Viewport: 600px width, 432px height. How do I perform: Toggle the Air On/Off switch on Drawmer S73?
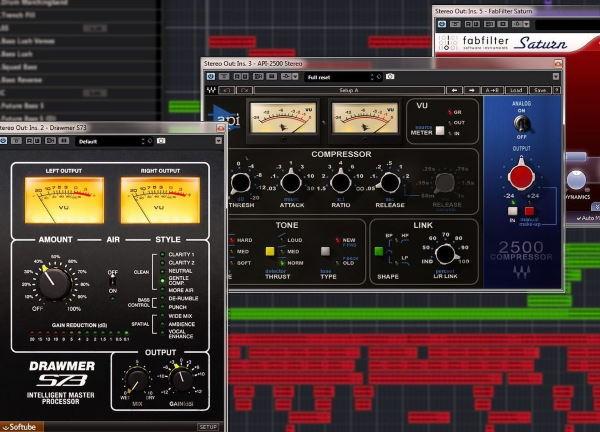(112, 282)
